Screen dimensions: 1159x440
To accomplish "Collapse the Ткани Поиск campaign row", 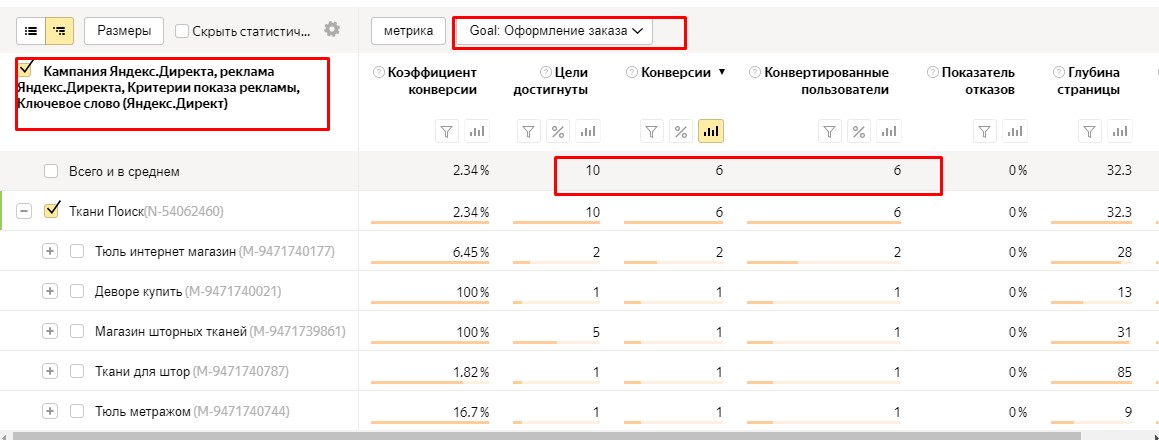I will [x=25, y=211].
